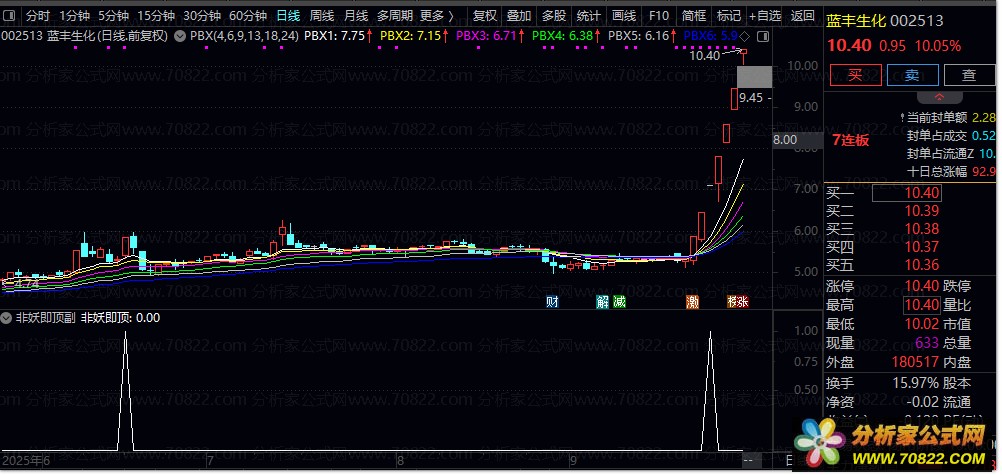Click the 减 event marker on chart
This screenshot has height=475, width=1002.
pos(619,302)
